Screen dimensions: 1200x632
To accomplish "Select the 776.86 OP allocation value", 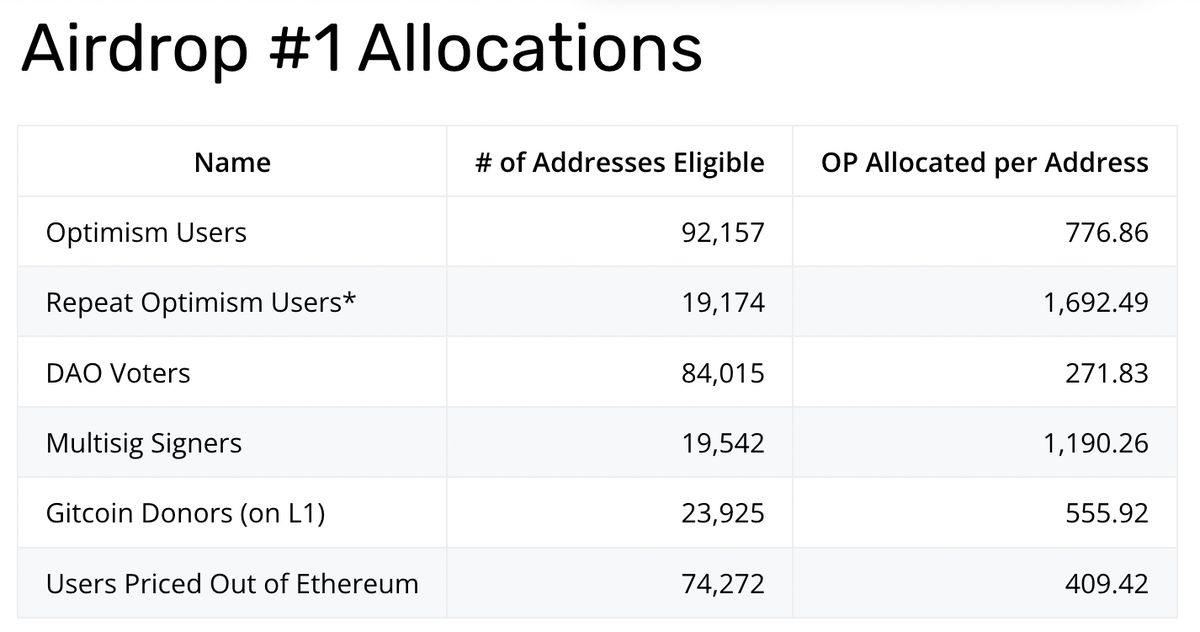I will pyautogui.click(x=1107, y=234).
